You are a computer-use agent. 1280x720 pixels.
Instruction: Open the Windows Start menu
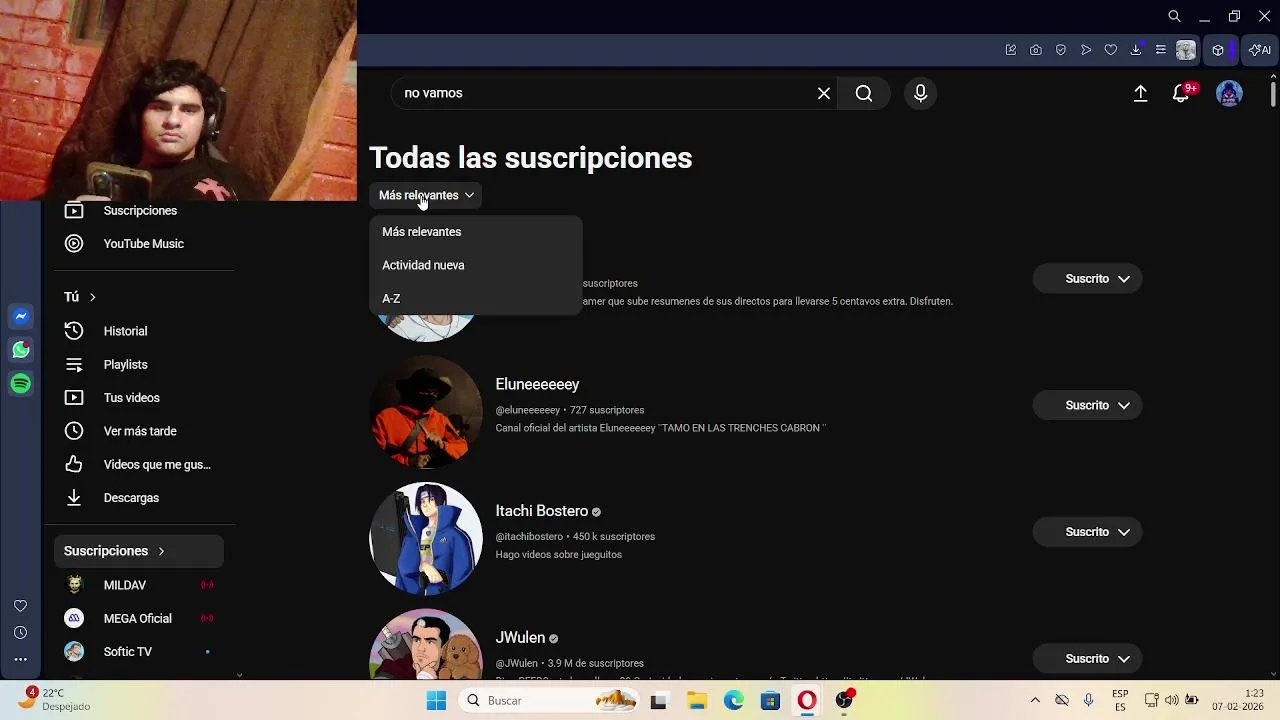(x=437, y=701)
